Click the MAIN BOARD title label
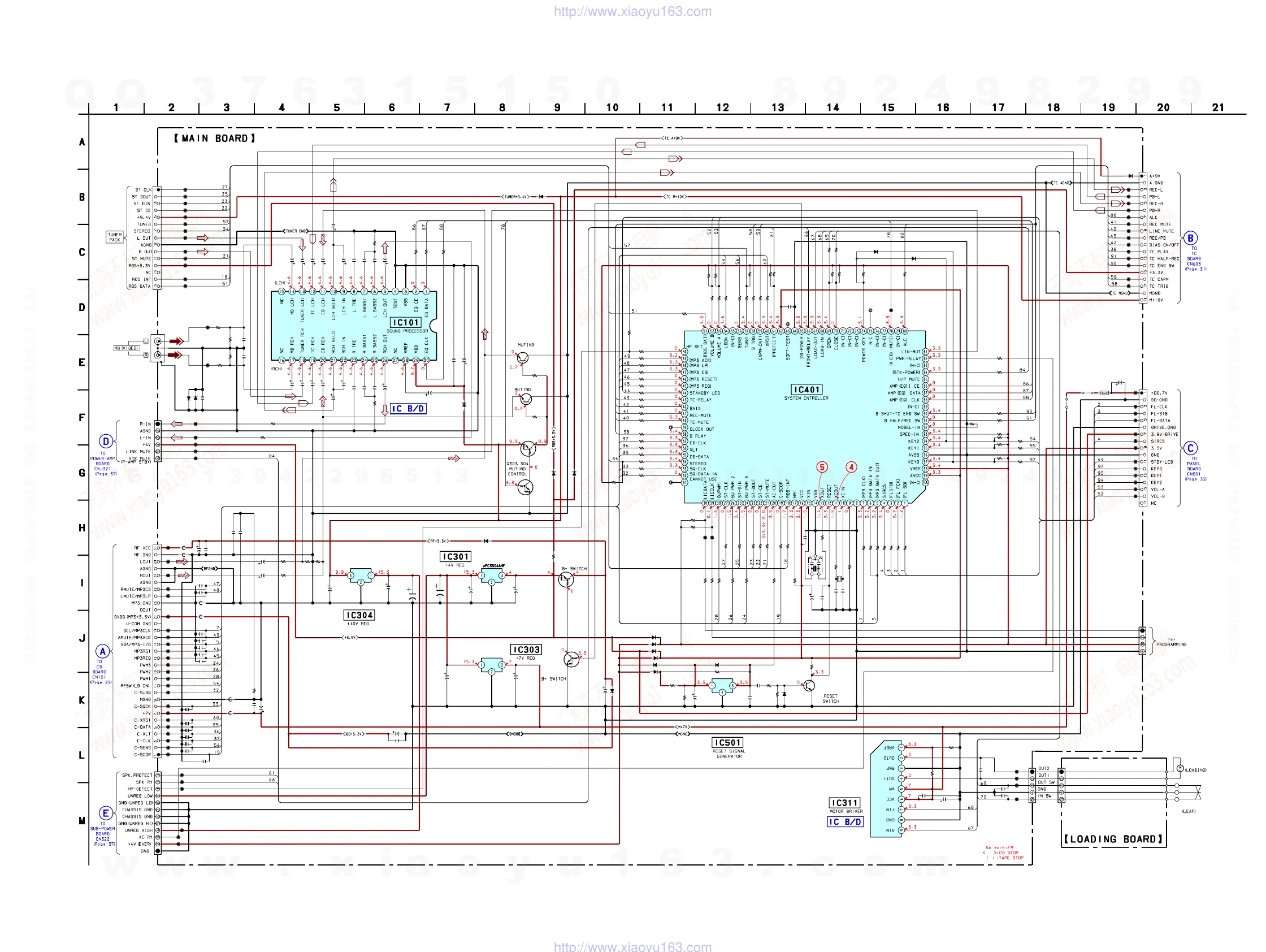This screenshot has height=952, width=1266. tap(215, 139)
